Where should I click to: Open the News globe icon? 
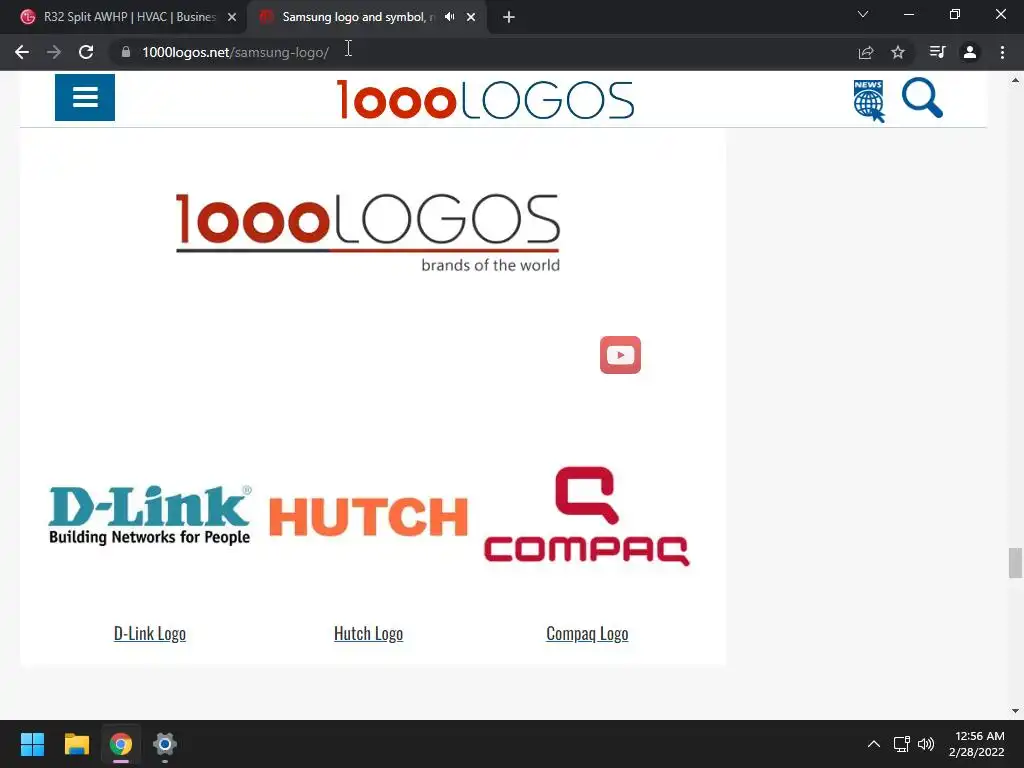click(x=869, y=101)
